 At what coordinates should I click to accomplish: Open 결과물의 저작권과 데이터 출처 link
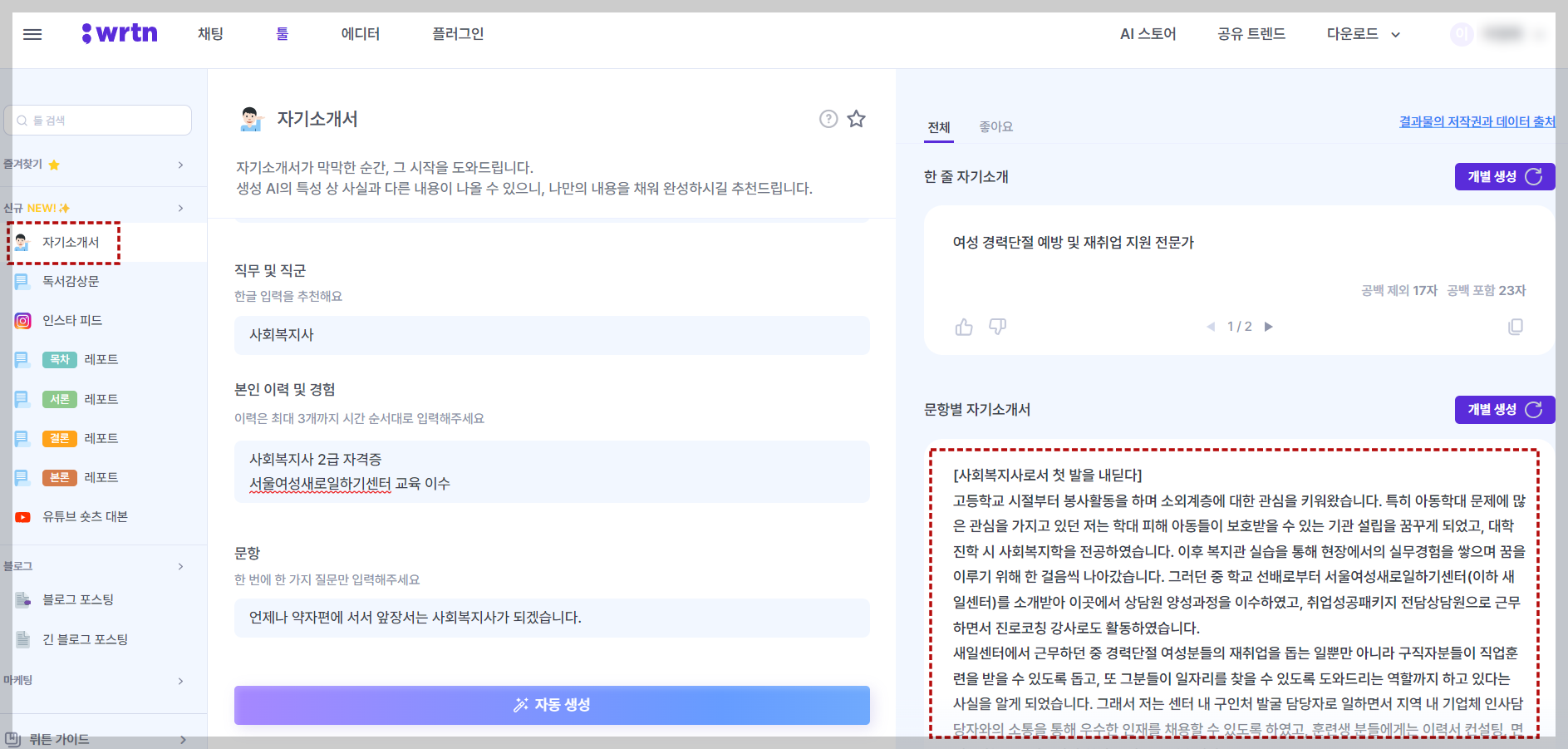1477,121
